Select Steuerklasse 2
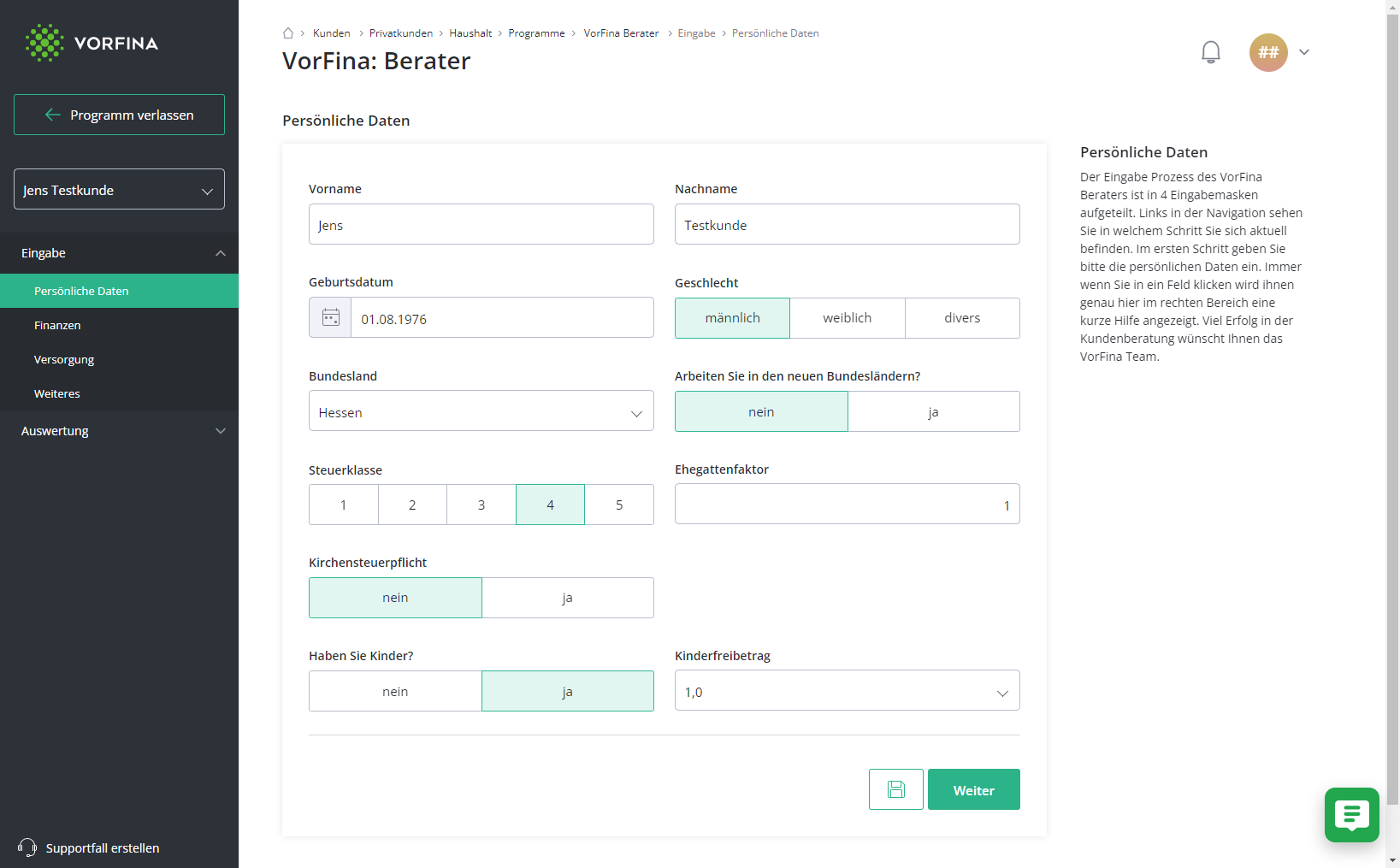 412,505
